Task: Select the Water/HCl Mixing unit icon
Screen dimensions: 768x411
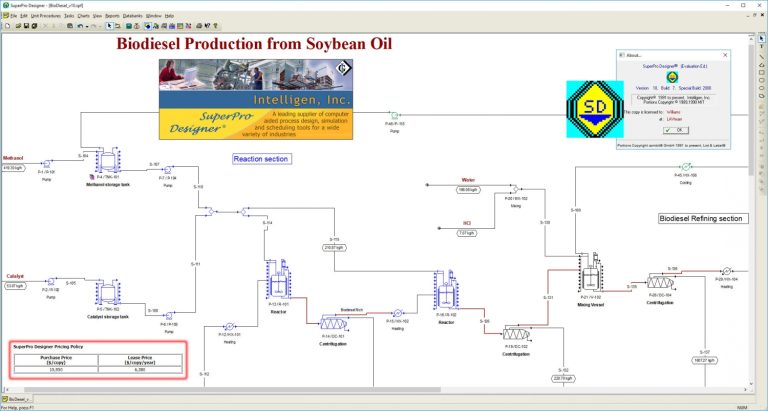Action: click(x=515, y=189)
